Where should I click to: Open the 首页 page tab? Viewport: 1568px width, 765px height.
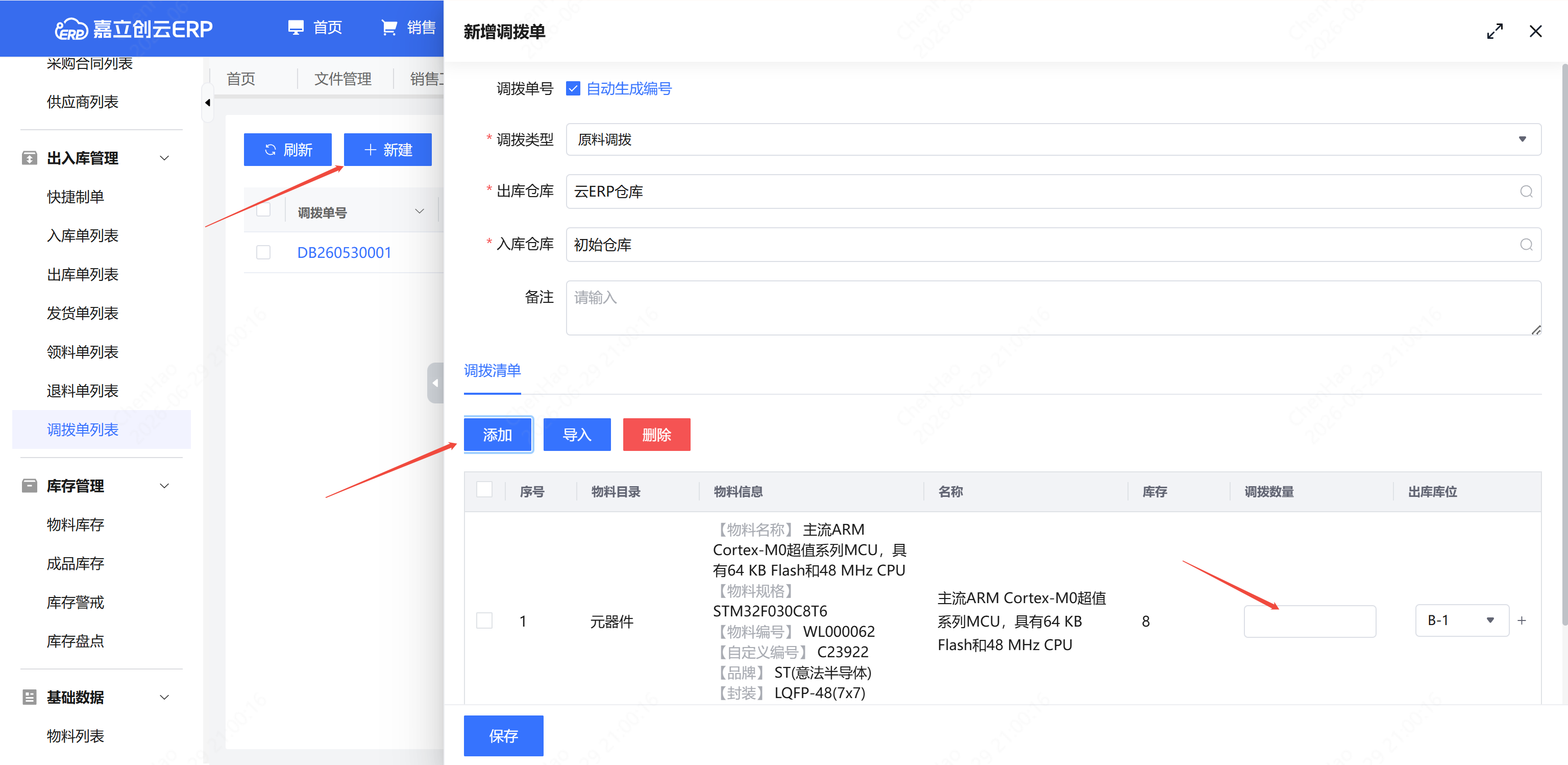pos(241,79)
